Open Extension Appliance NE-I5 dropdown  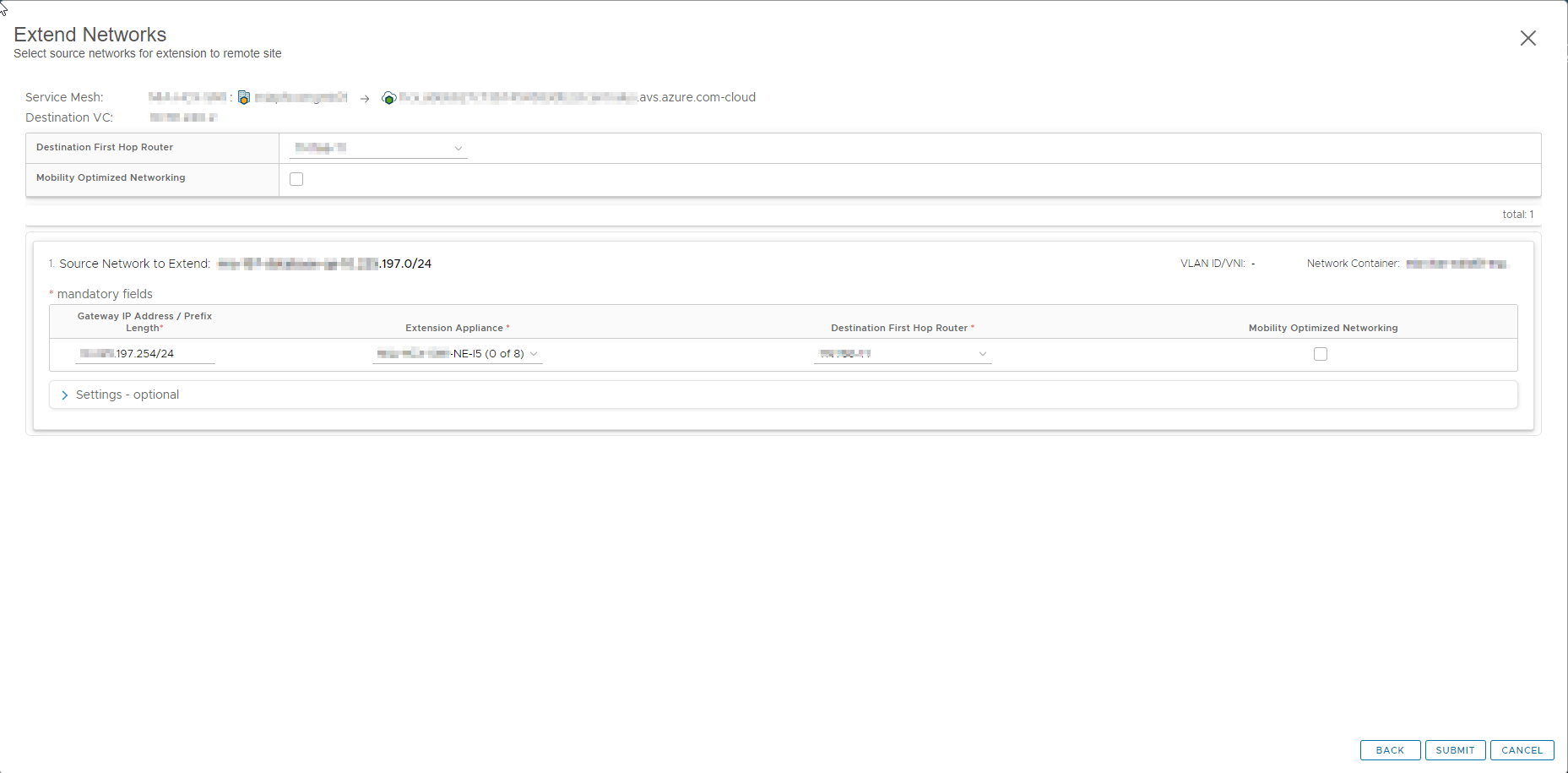(x=457, y=354)
